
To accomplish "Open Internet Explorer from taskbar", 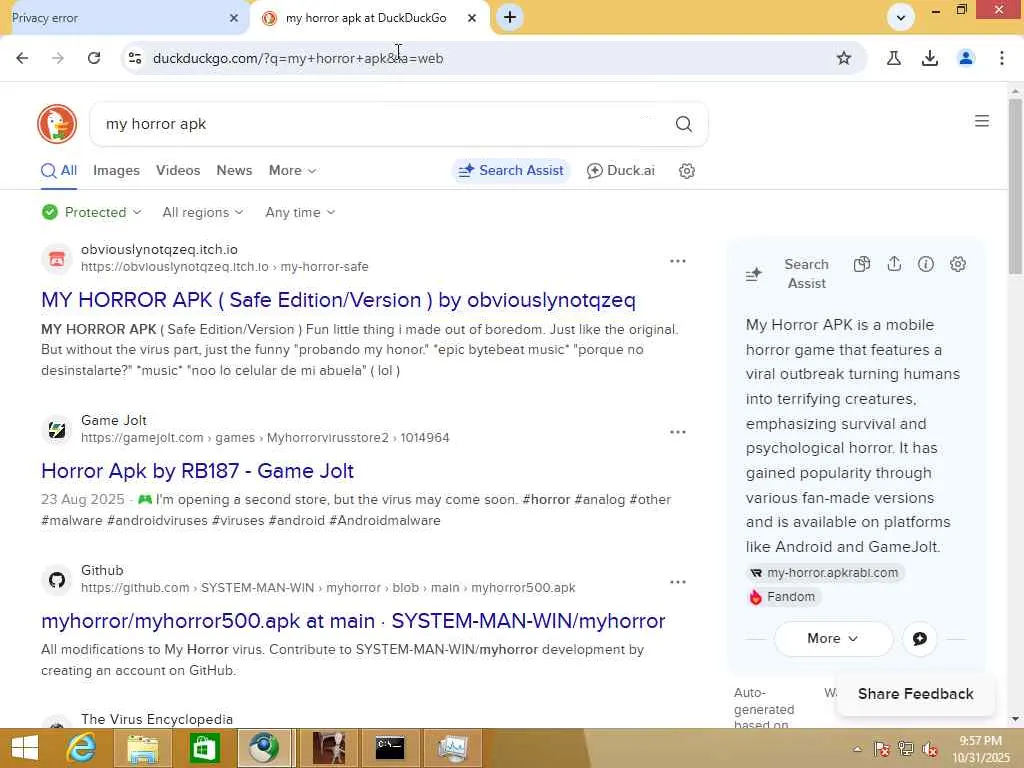I will coord(81,748).
